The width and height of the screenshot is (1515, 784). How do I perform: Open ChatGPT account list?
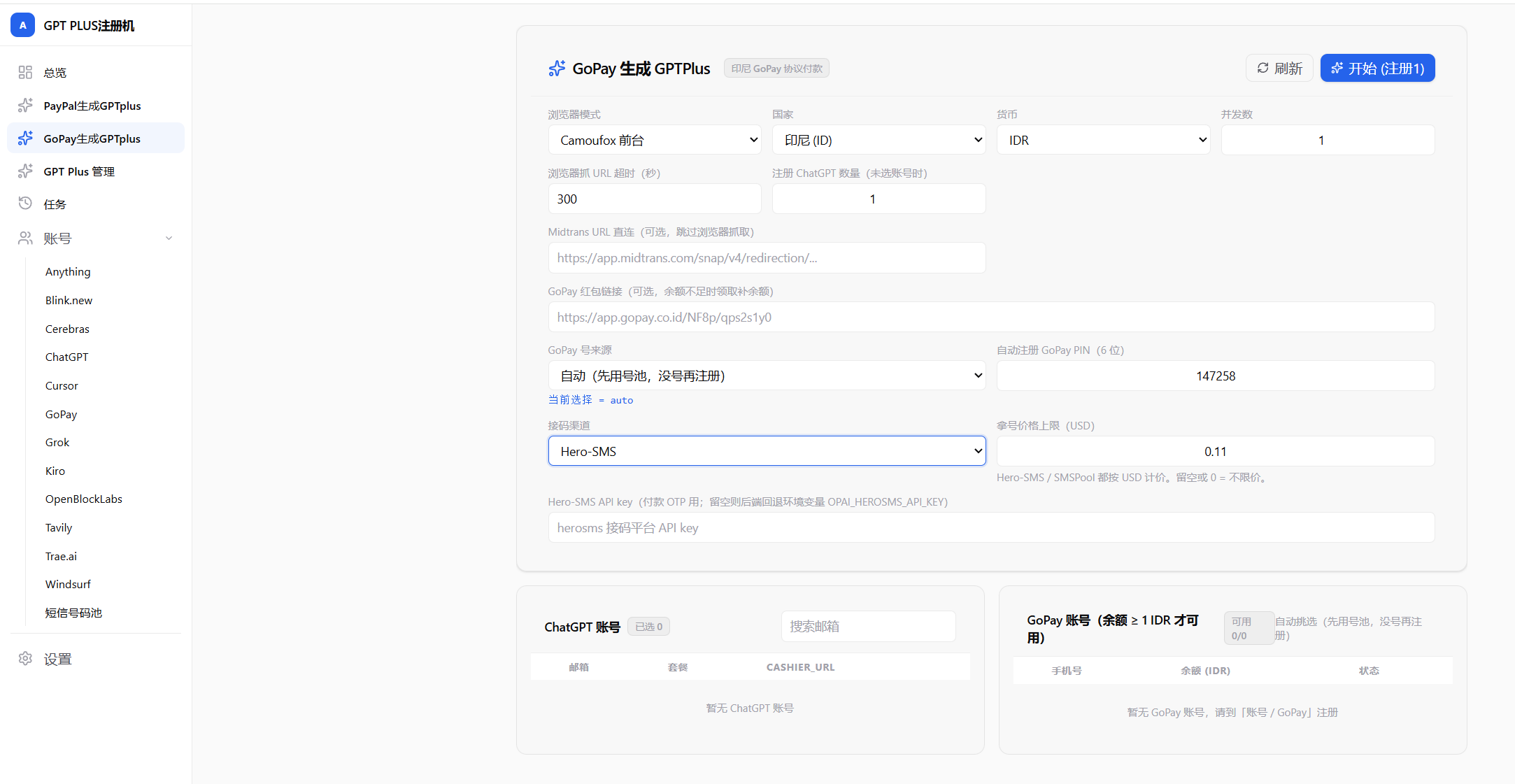67,357
